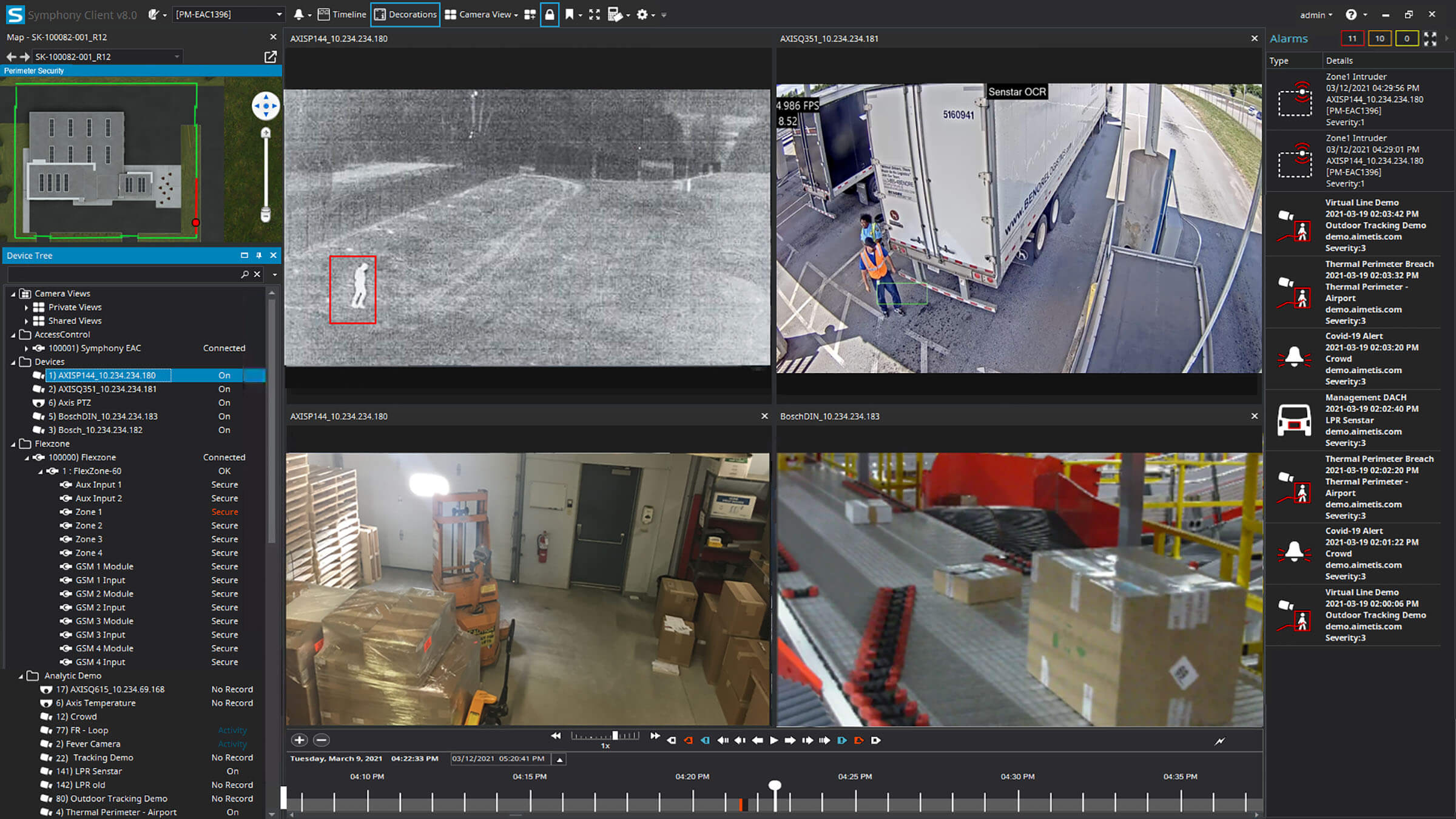Zoom in using the plus icon below the video
1456x819 pixels.
click(299, 740)
